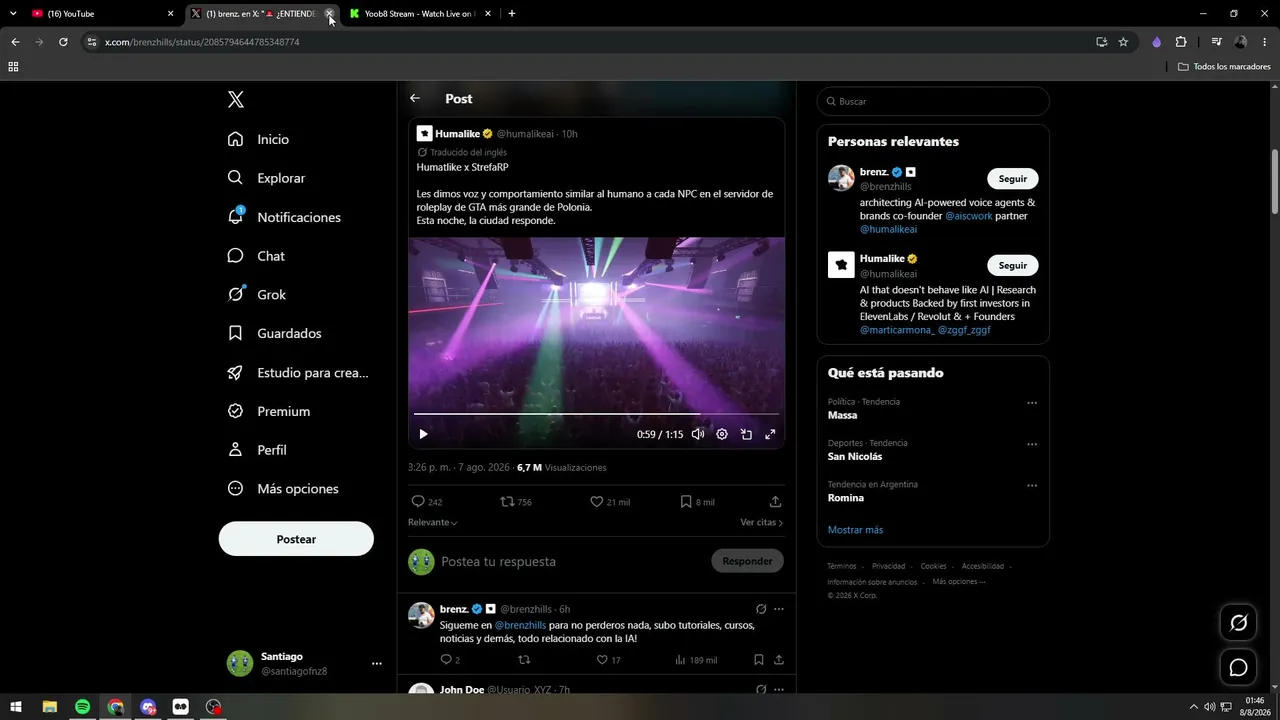Repost brenz's reply
Viewport: 1280px width, 720px height.
(x=523, y=660)
